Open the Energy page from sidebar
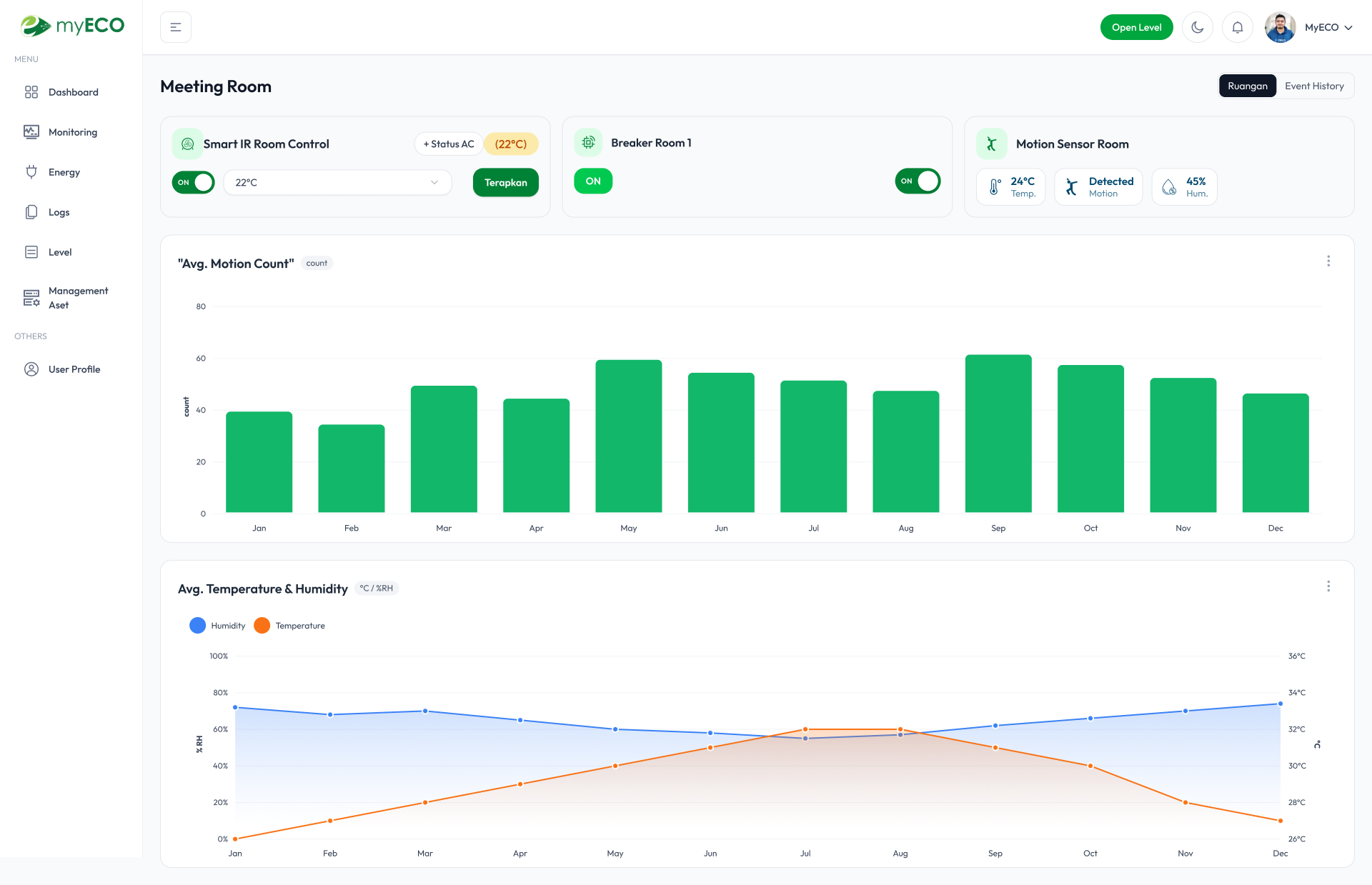The width and height of the screenshot is (1372, 885). tap(64, 171)
